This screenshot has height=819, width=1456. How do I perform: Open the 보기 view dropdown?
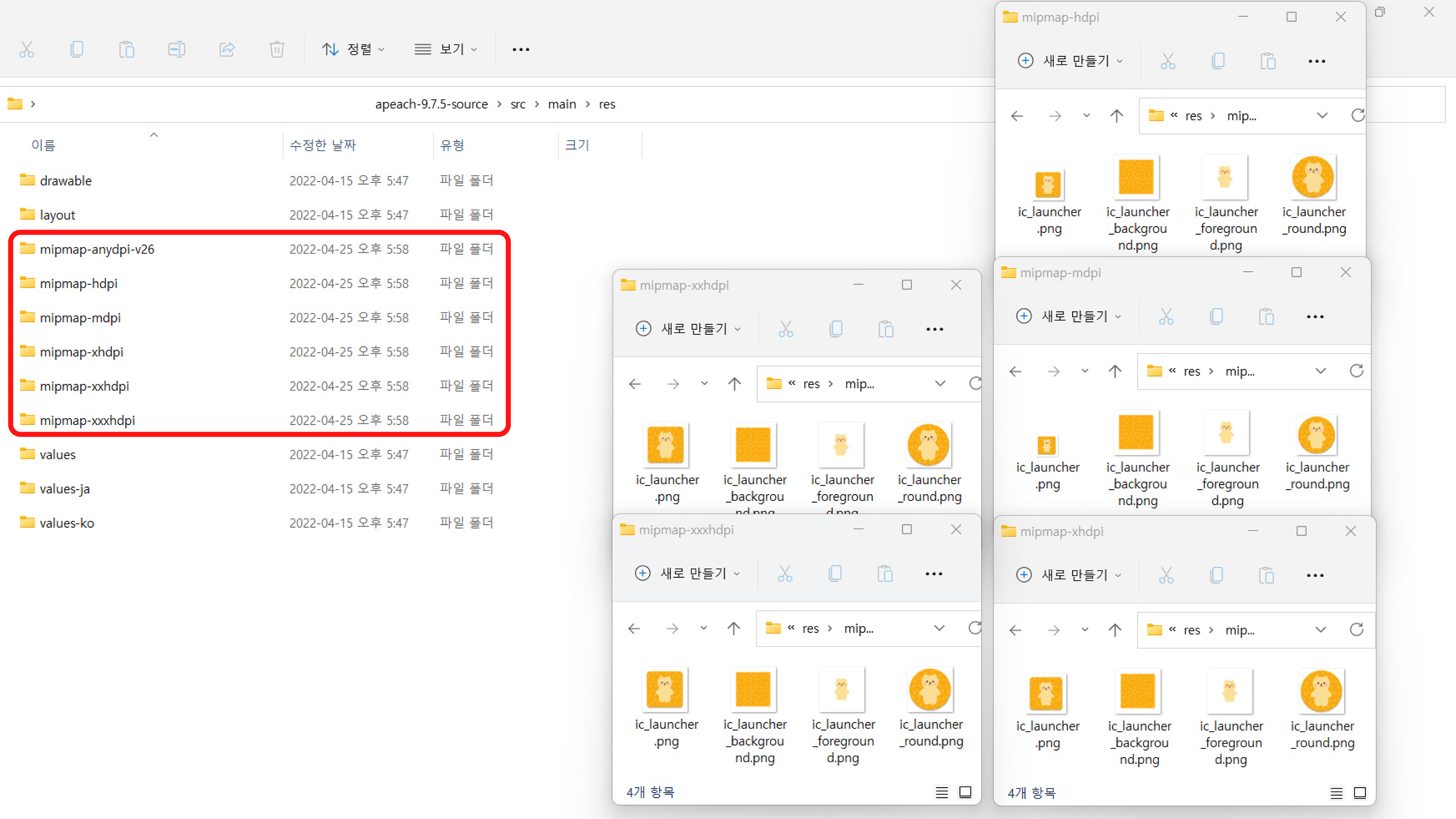point(446,49)
